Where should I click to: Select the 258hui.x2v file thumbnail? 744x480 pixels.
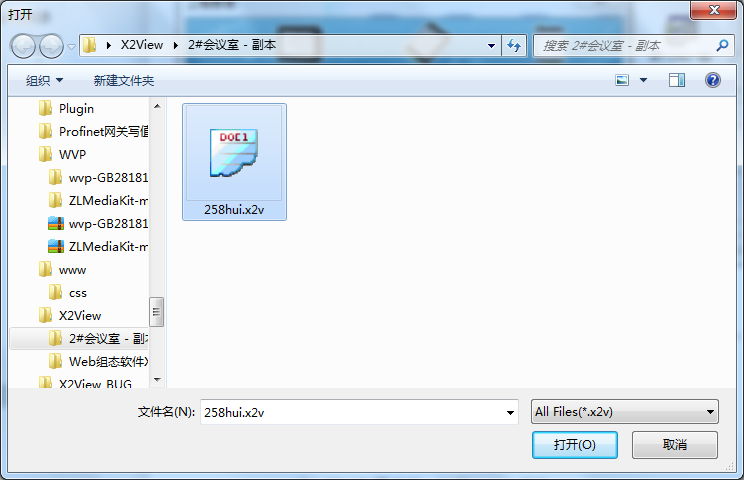[x=234, y=162]
